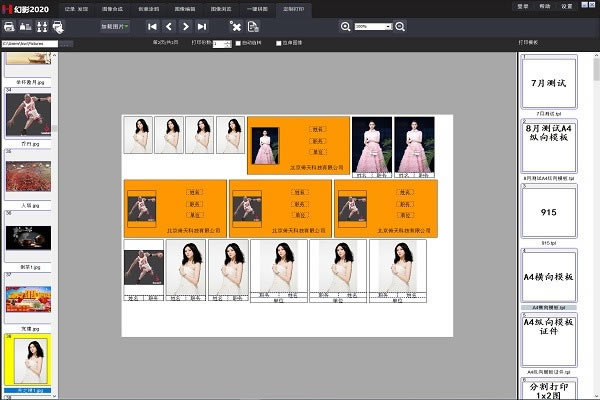Click the delete image icon with X
The width and height of the screenshot is (600, 400).
237,26
